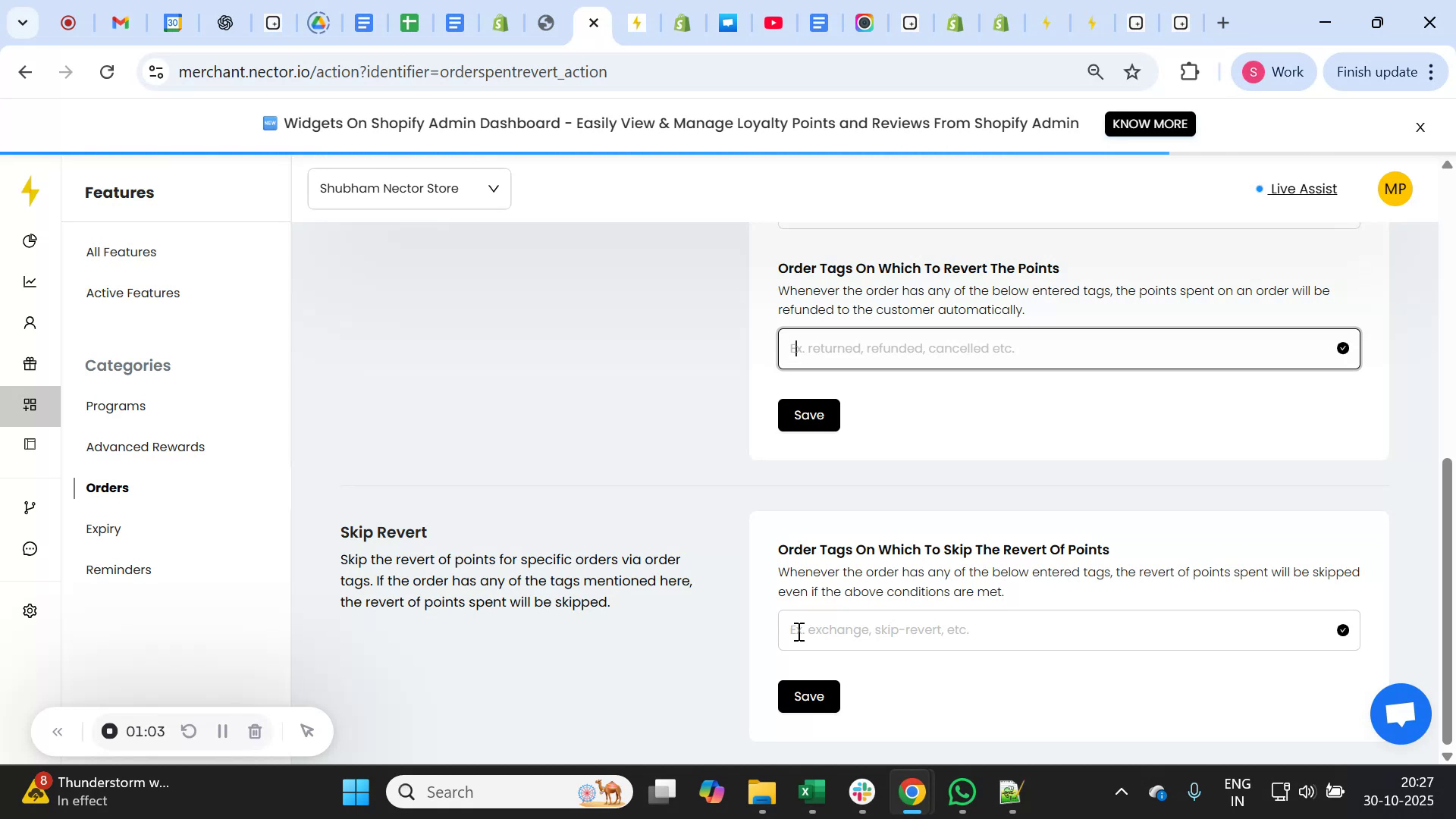Open revert tags field checkmark dropdown
Screen dimensions: 1456x819
(x=1343, y=347)
